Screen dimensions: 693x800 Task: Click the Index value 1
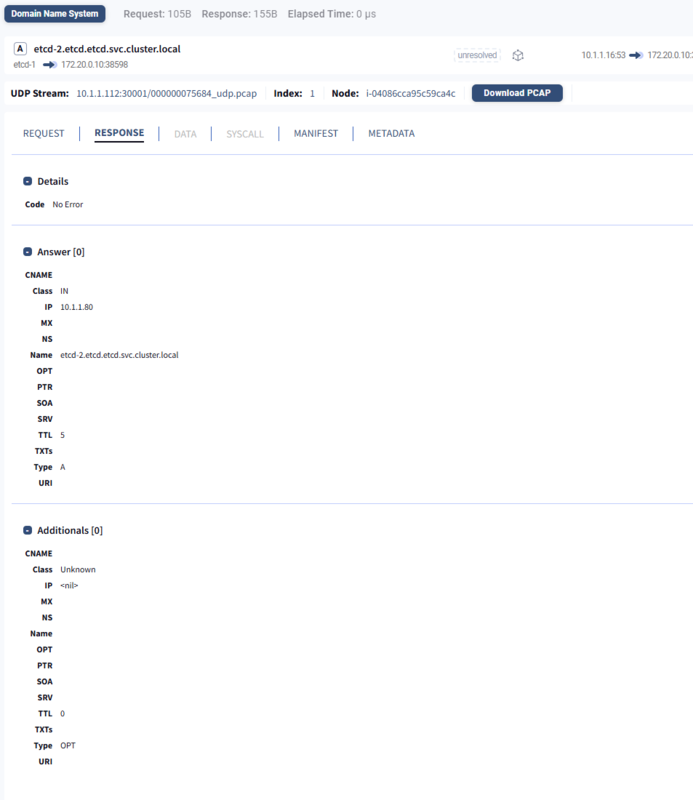312,94
